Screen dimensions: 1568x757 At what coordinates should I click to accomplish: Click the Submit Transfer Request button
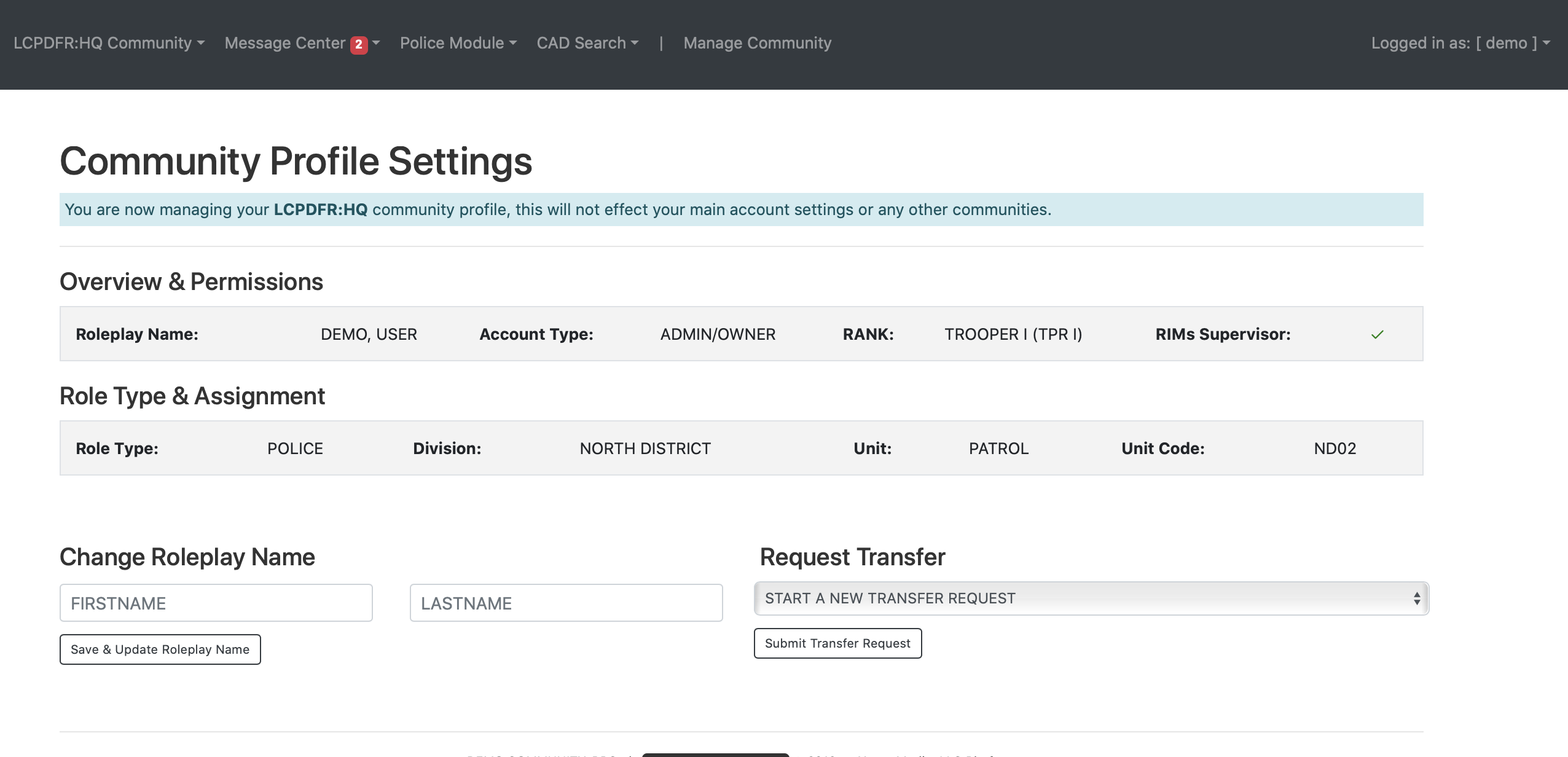pos(837,643)
